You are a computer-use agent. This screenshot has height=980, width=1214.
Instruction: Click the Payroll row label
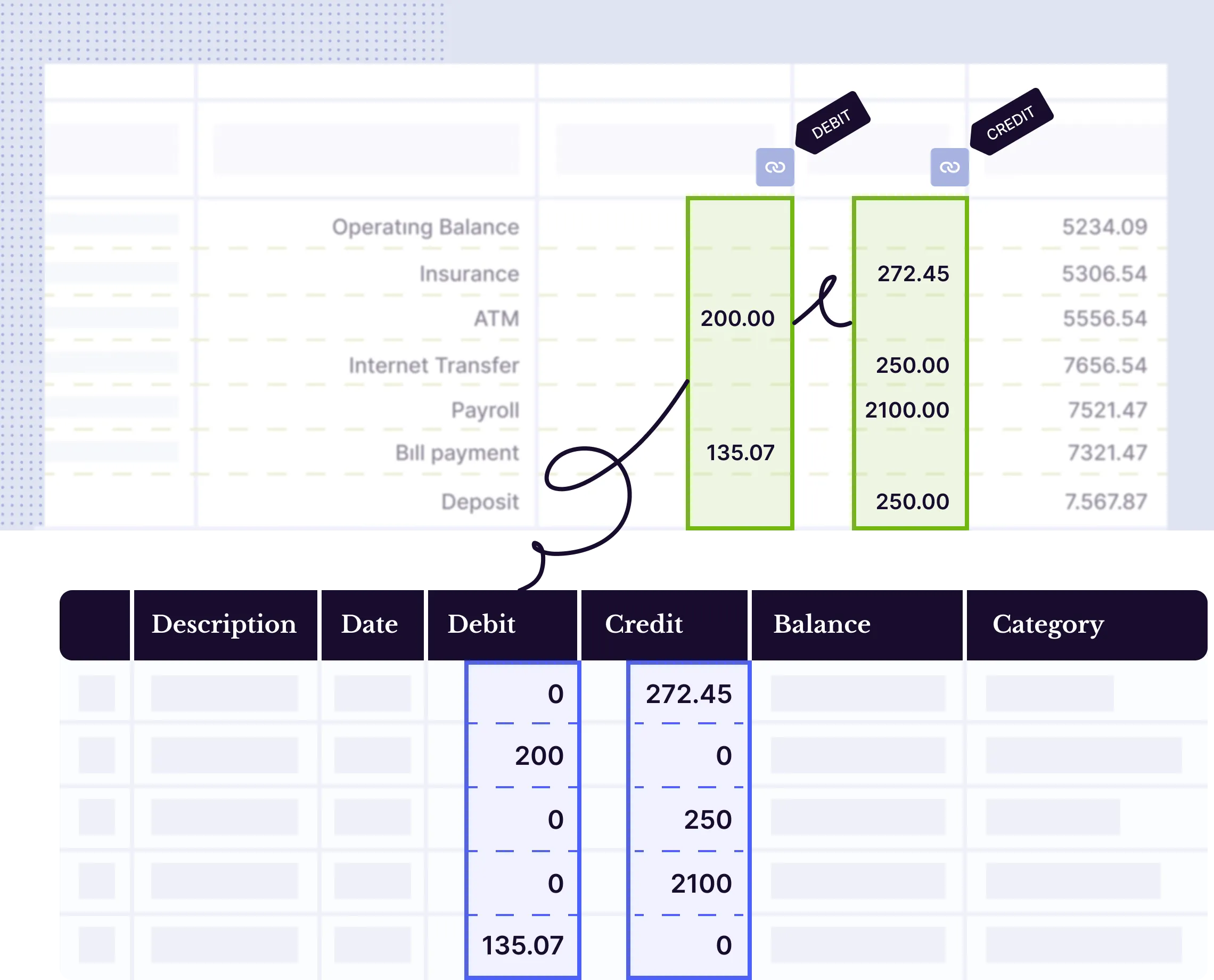(486, 410)
